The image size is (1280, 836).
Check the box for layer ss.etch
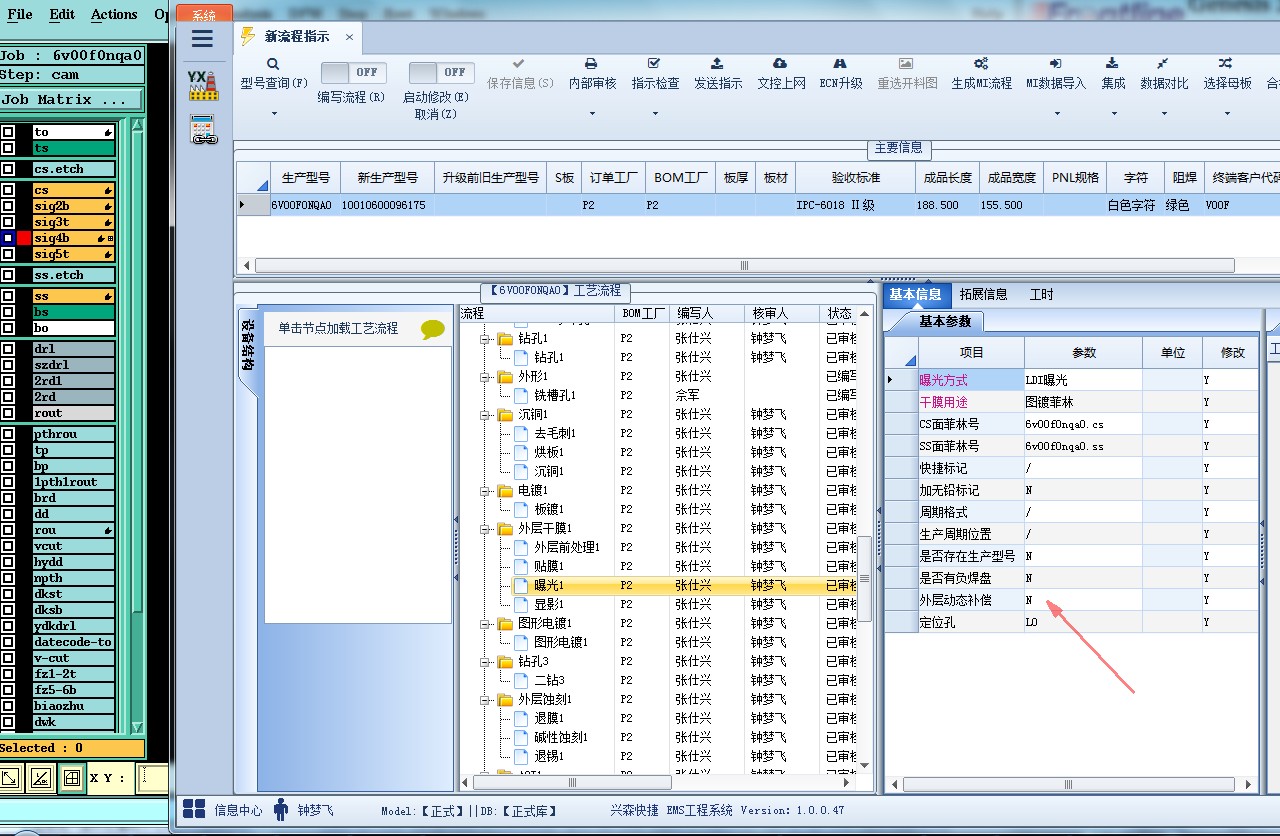point(8,275)
